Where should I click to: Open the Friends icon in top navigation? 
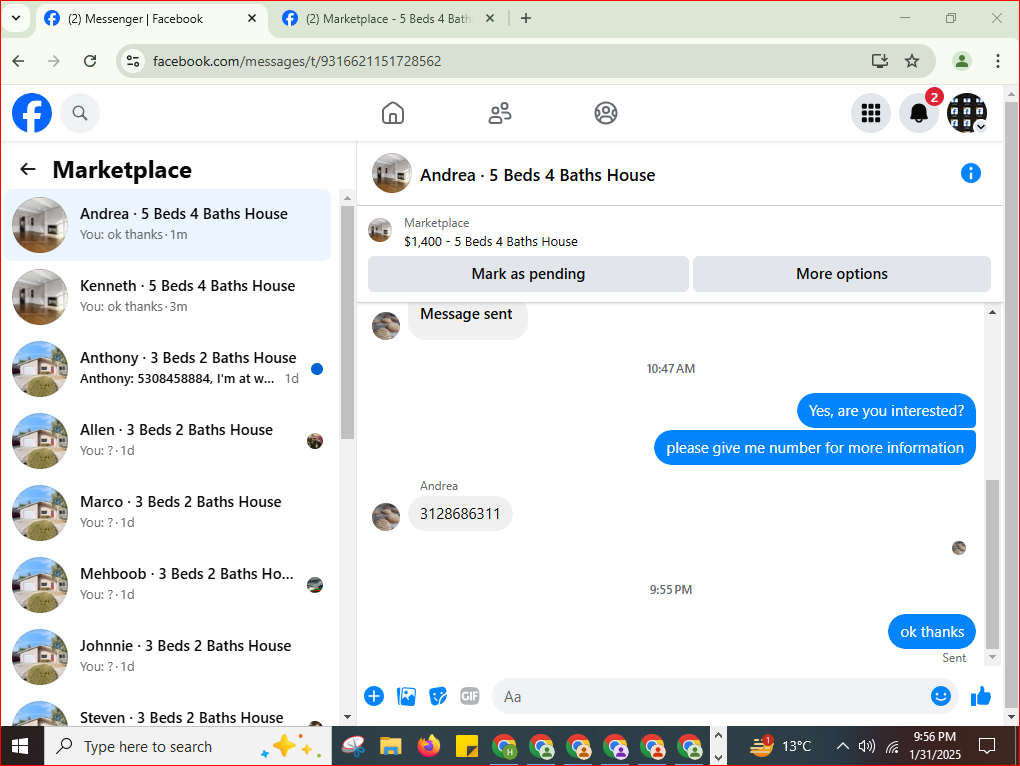[x=500, y=113]
